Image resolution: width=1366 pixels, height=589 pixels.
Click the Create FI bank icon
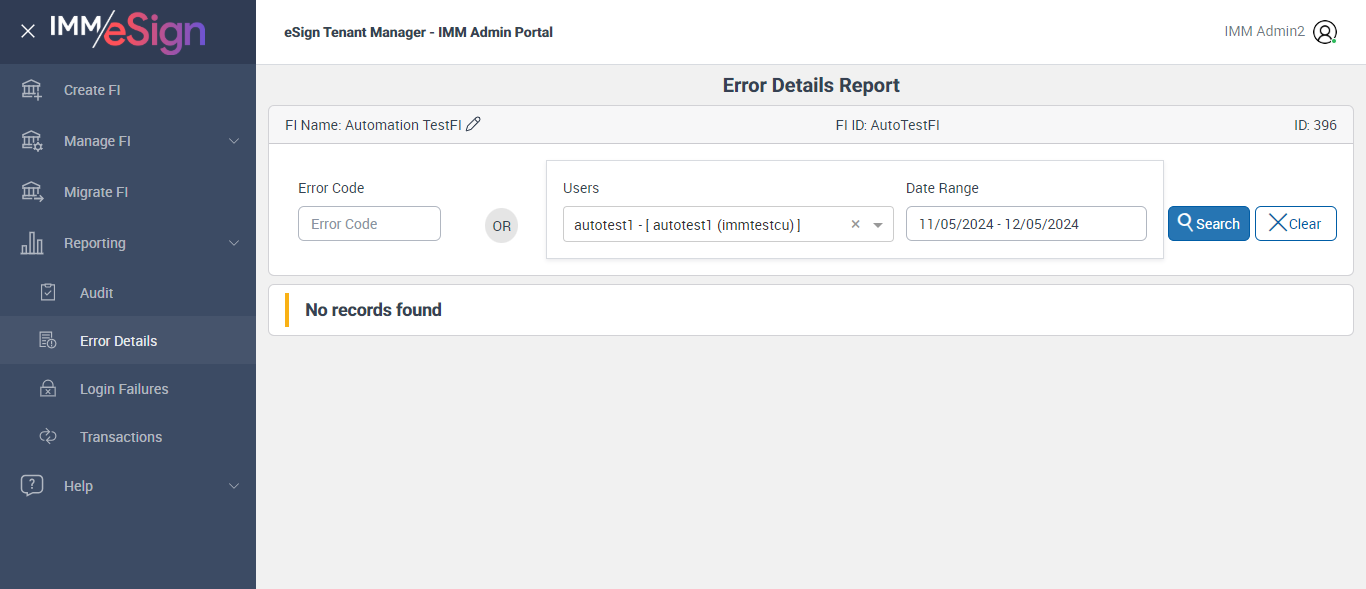[32, 90]
